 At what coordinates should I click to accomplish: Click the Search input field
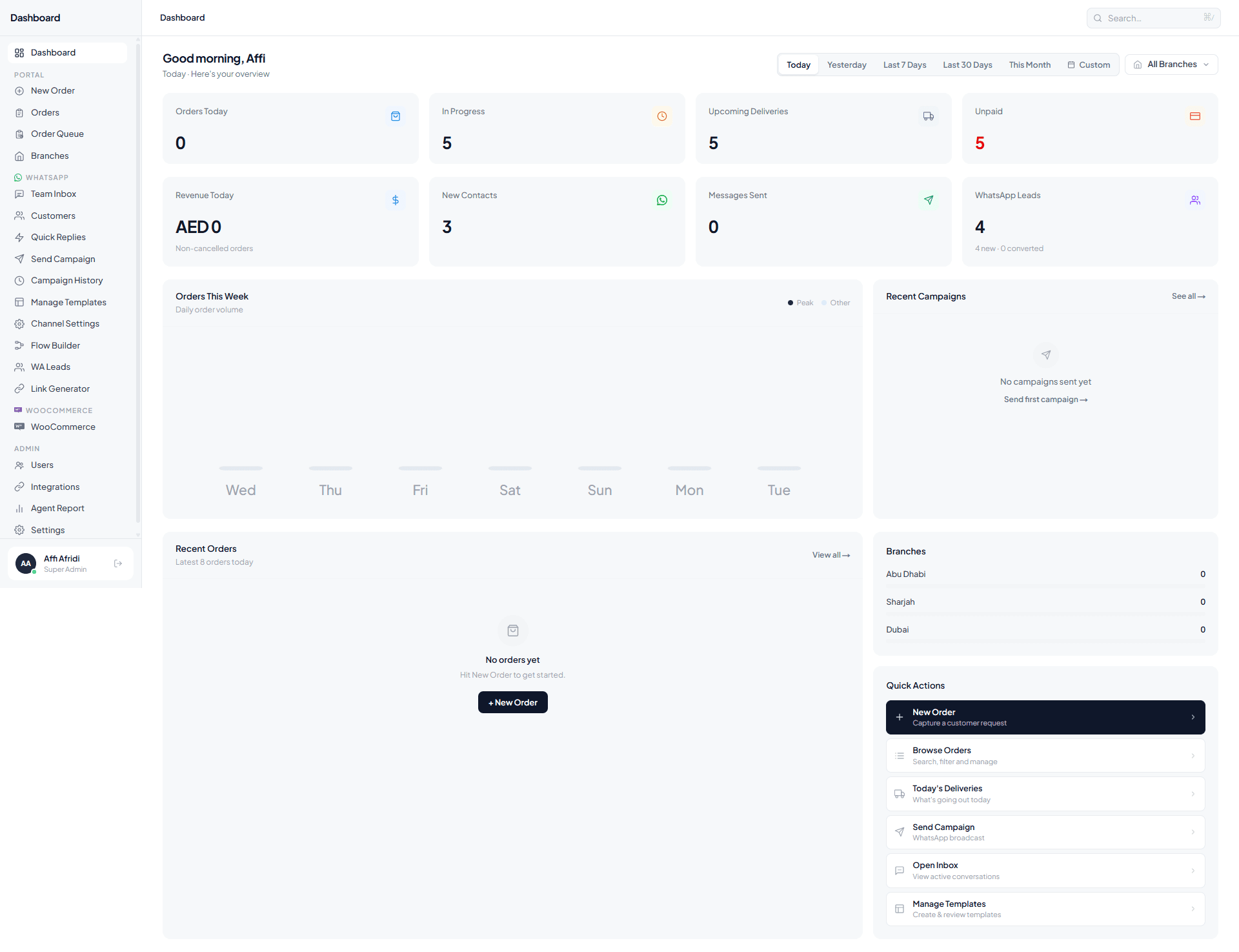click(x=1153, y=18)
